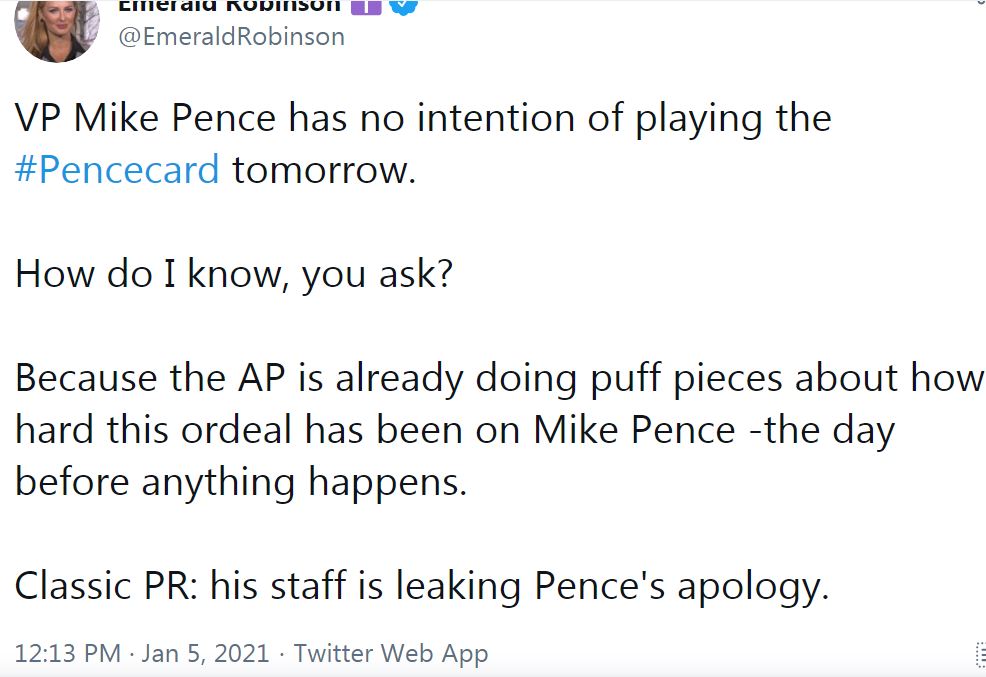Click the Jan 5, 2021 date
Viewport: 986px width, 677px height.
(206, 654)
